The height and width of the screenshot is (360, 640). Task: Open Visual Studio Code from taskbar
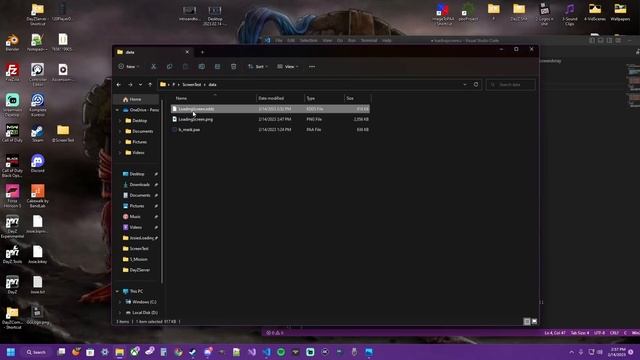coord(266,352)
